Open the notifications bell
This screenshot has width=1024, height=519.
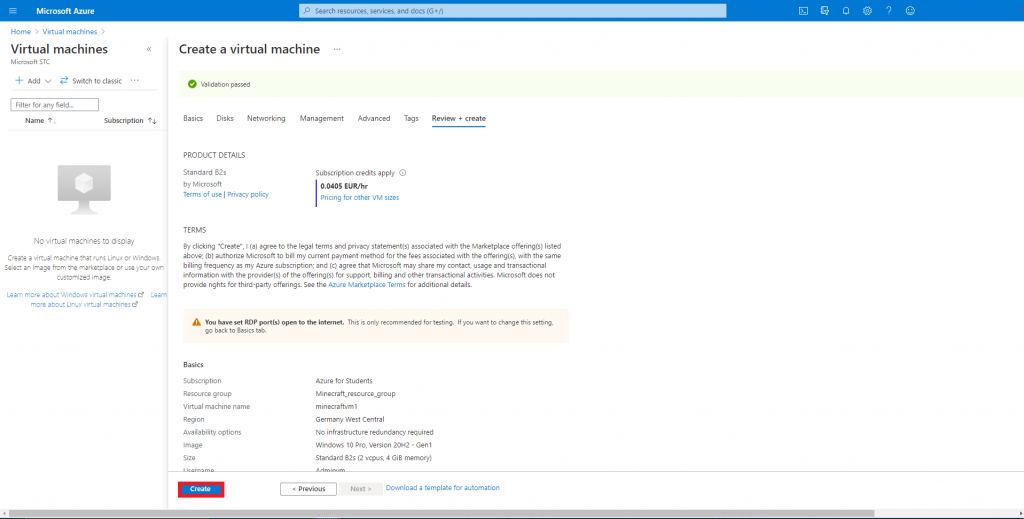846,11
